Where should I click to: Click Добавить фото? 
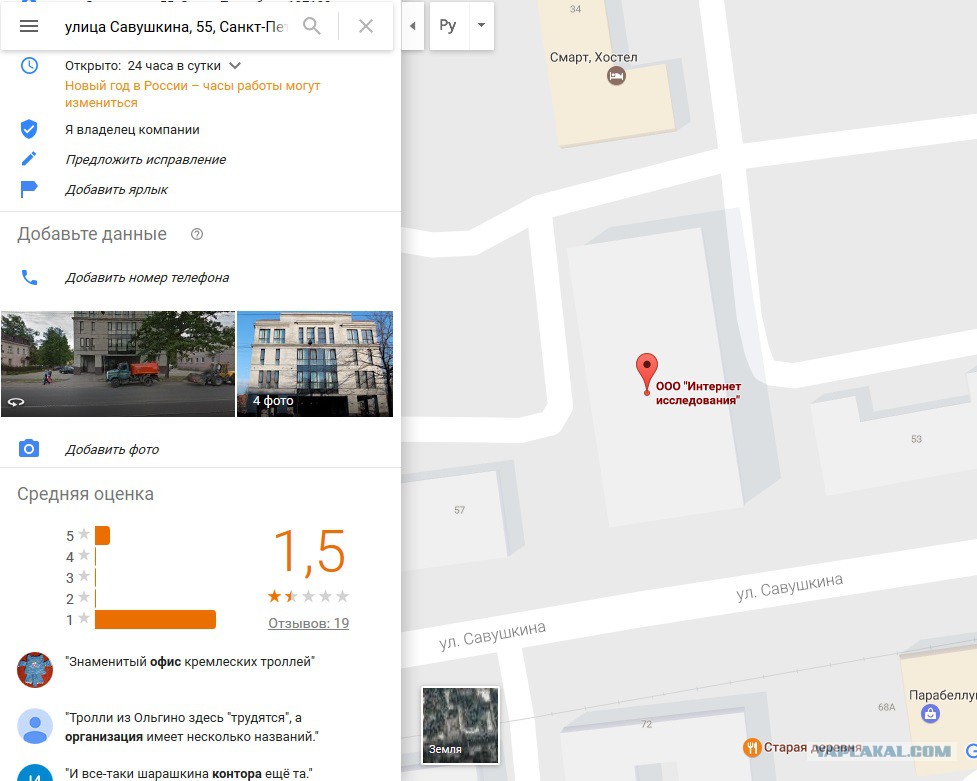click(x=112, y=449)
